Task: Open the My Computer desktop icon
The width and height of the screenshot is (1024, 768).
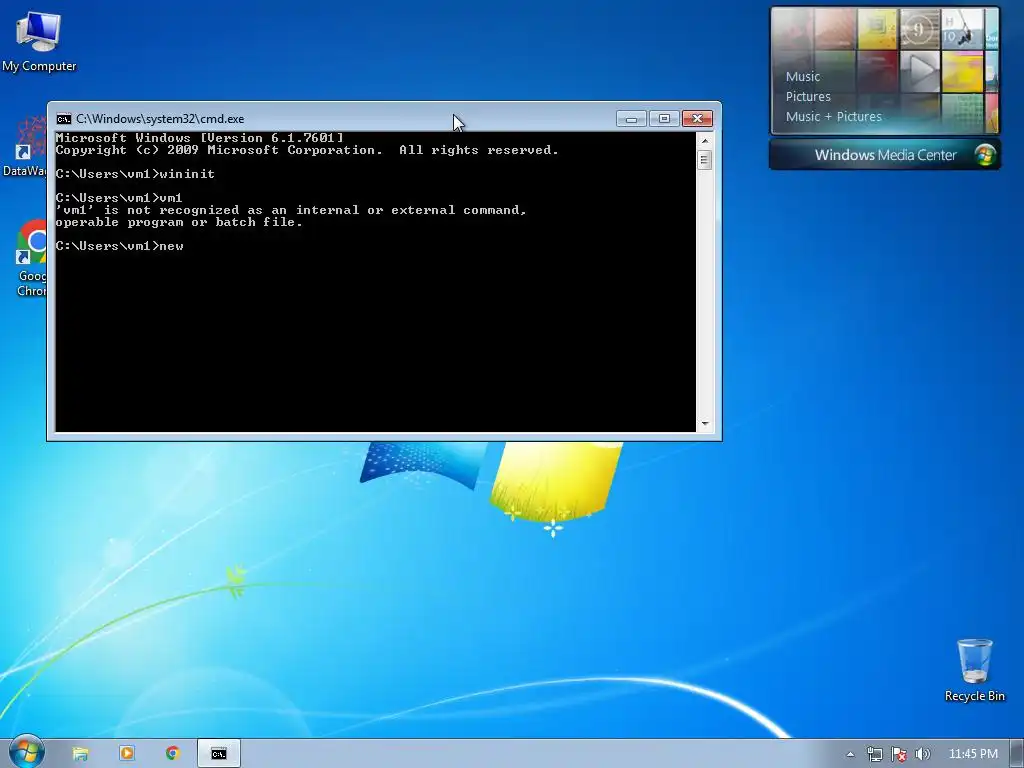Action: [39, 40]
